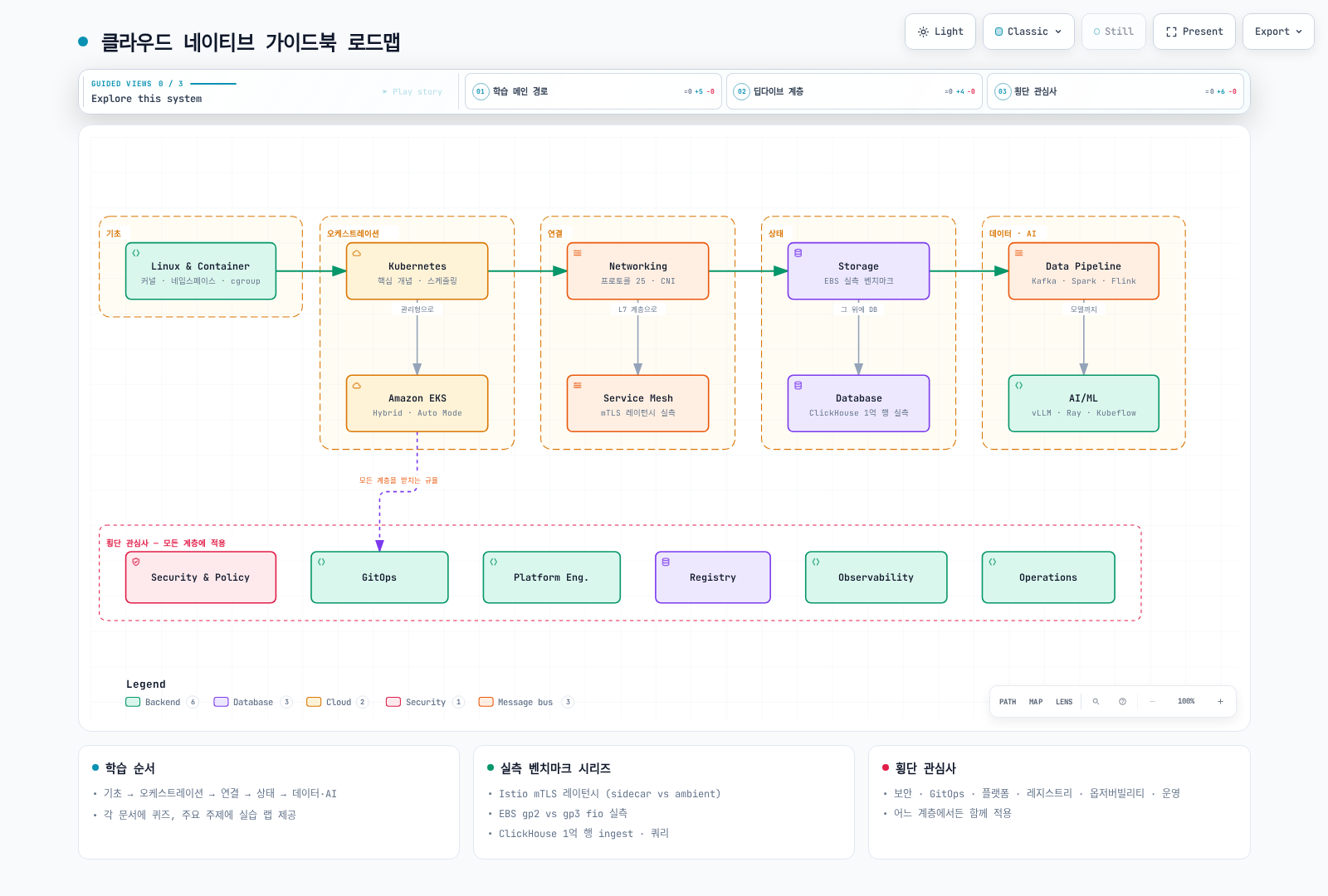Open the help question-mark icon

(x=1122, y=702)
